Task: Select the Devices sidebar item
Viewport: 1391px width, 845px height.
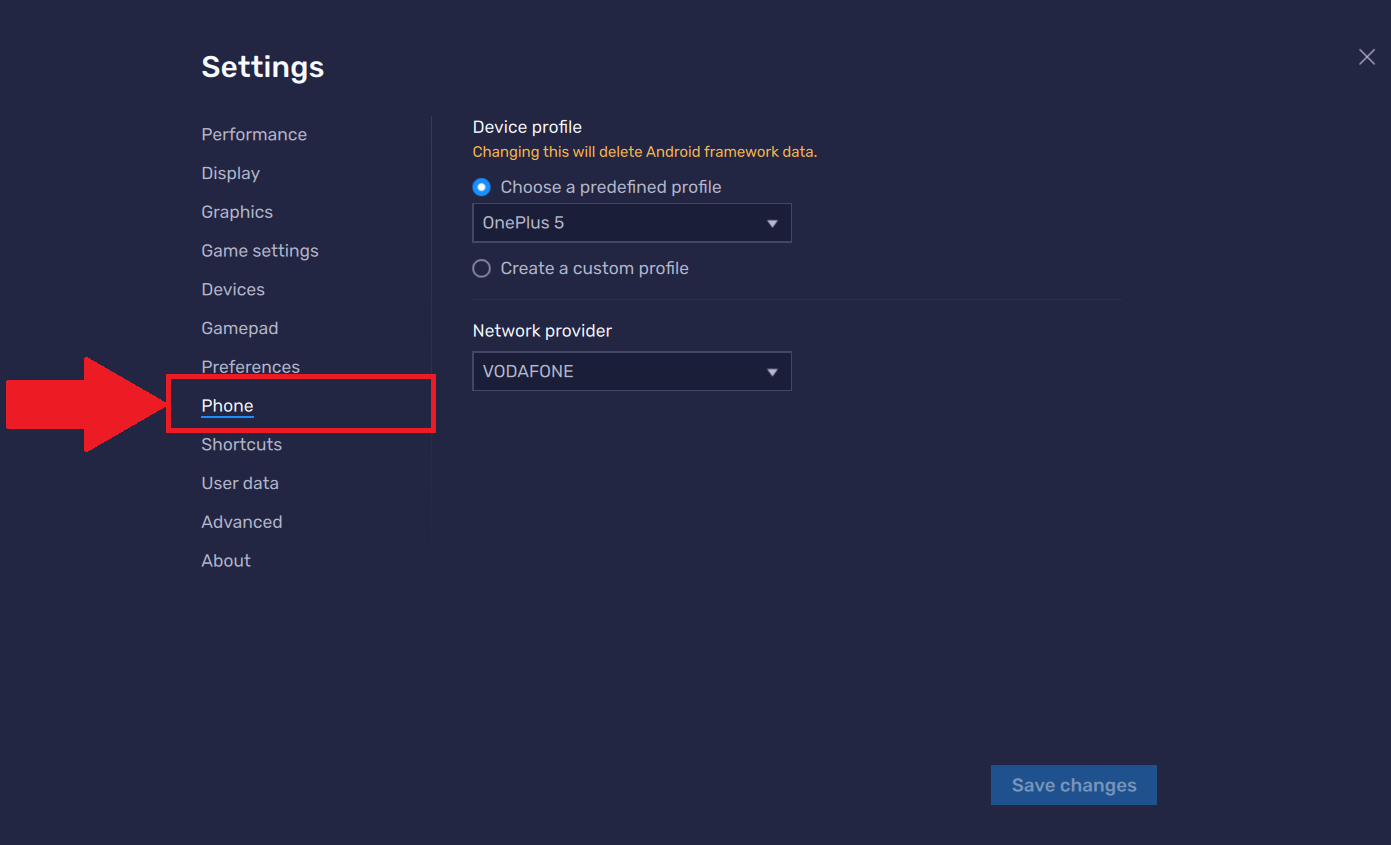Action: coord(233,289)
